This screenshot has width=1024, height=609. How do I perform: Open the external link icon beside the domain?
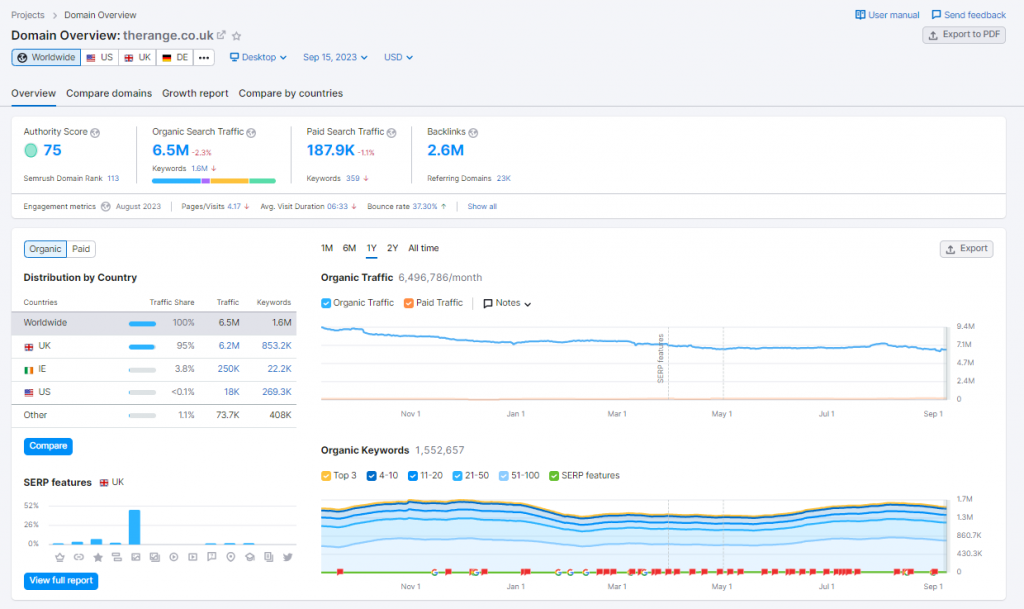click(x=221, y=36)
